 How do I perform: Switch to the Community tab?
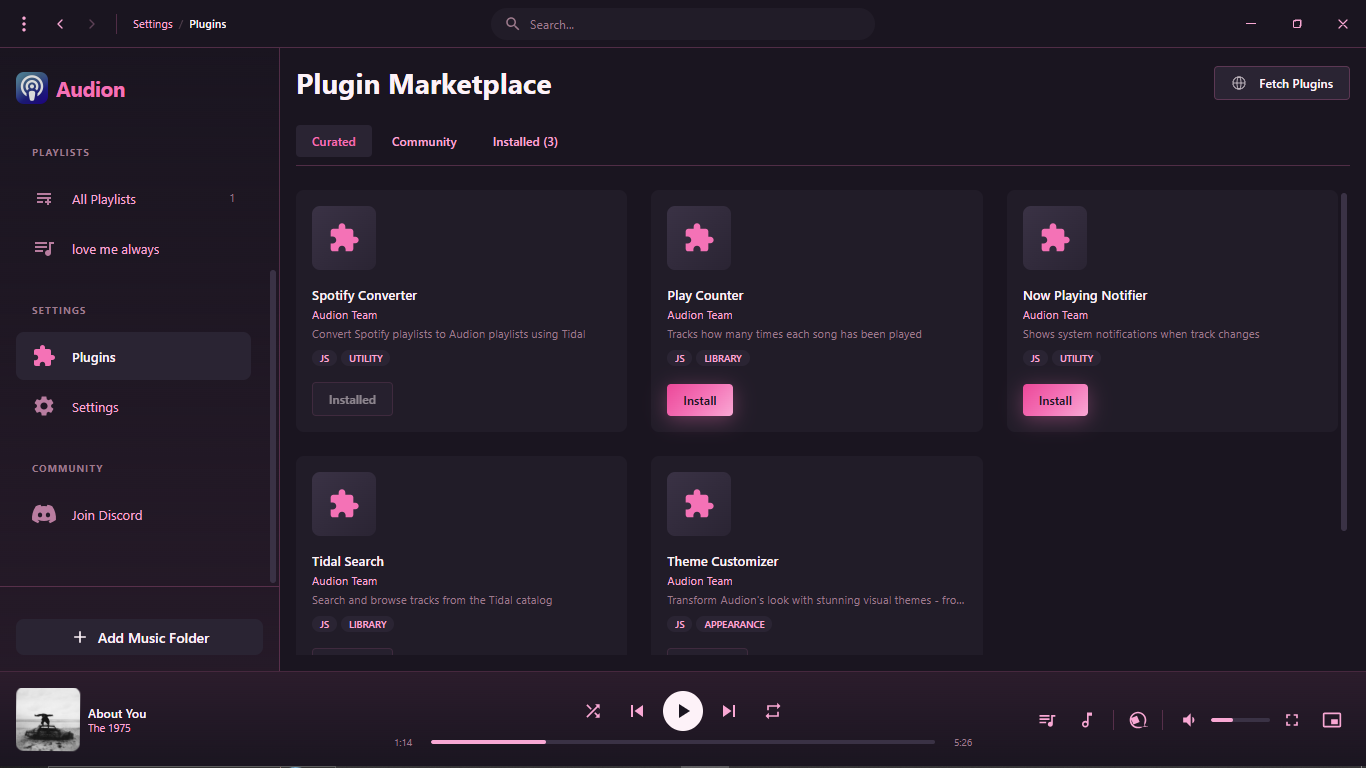tap(424, 141)
